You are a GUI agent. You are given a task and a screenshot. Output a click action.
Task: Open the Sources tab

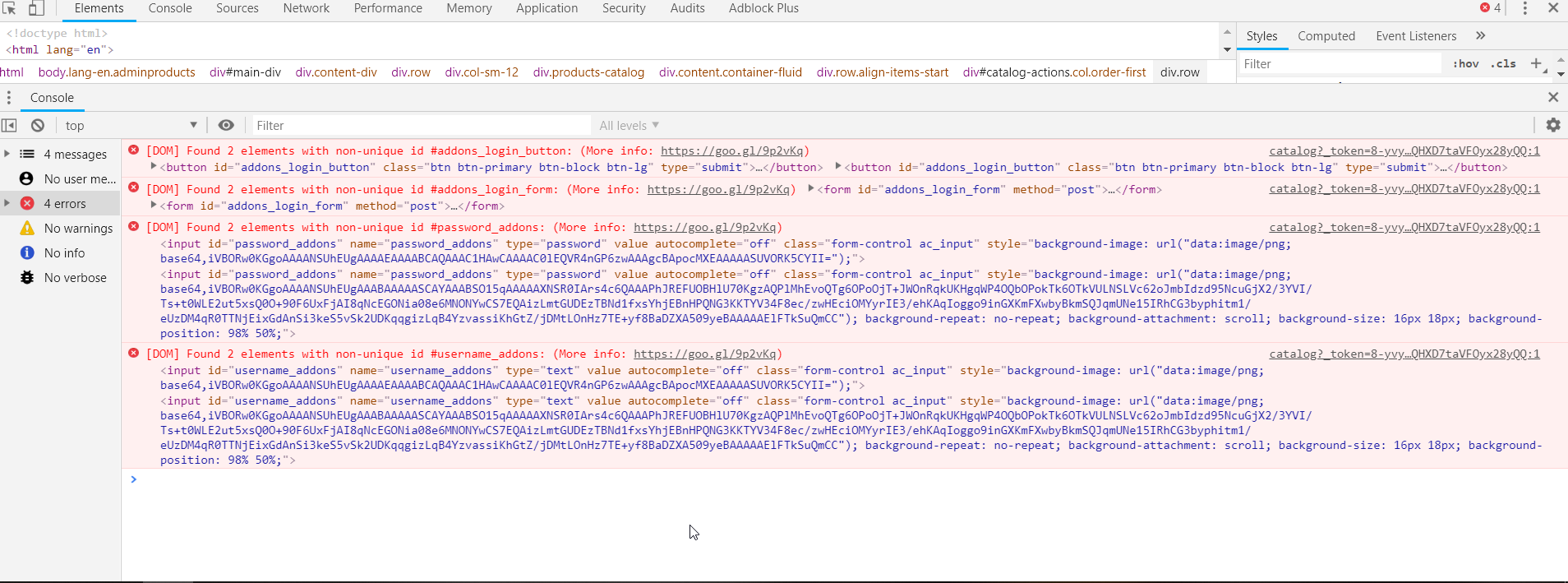tap(238, 8)
